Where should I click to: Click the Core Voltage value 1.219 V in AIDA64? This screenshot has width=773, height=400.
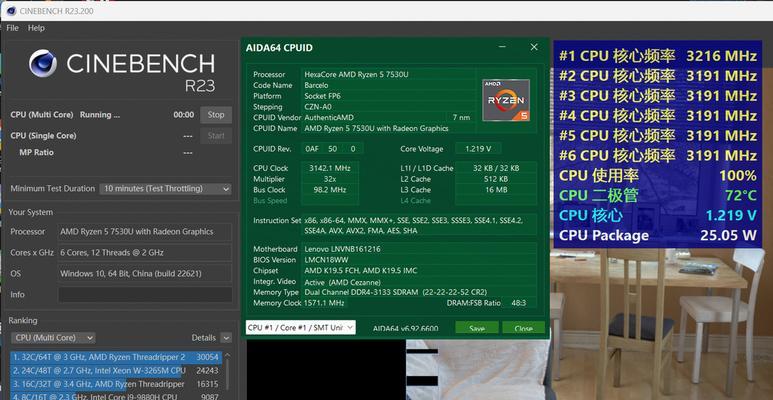coord(478,149)
